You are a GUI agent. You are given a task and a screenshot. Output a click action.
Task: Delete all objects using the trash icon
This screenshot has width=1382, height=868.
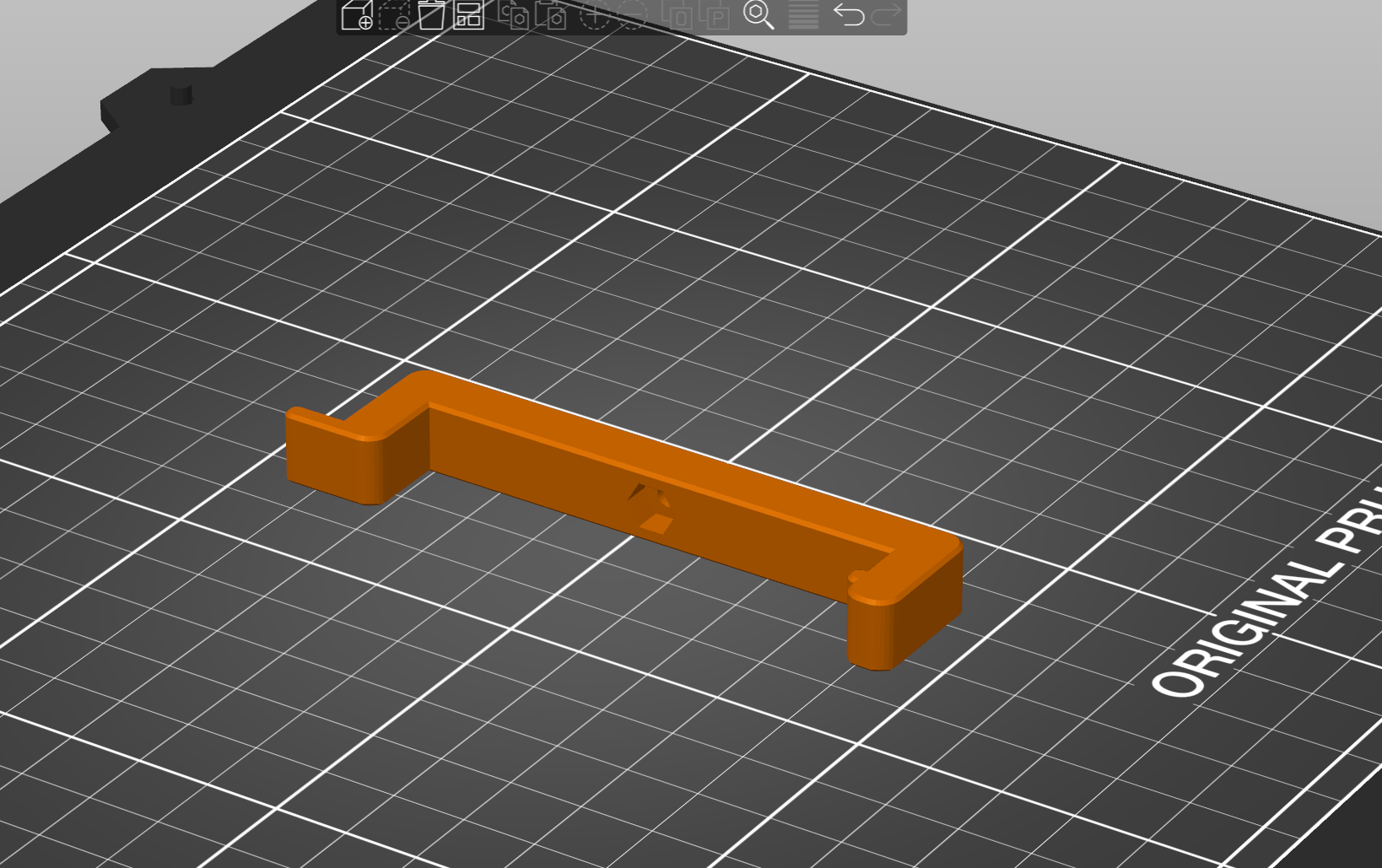[x=431, y=14]
